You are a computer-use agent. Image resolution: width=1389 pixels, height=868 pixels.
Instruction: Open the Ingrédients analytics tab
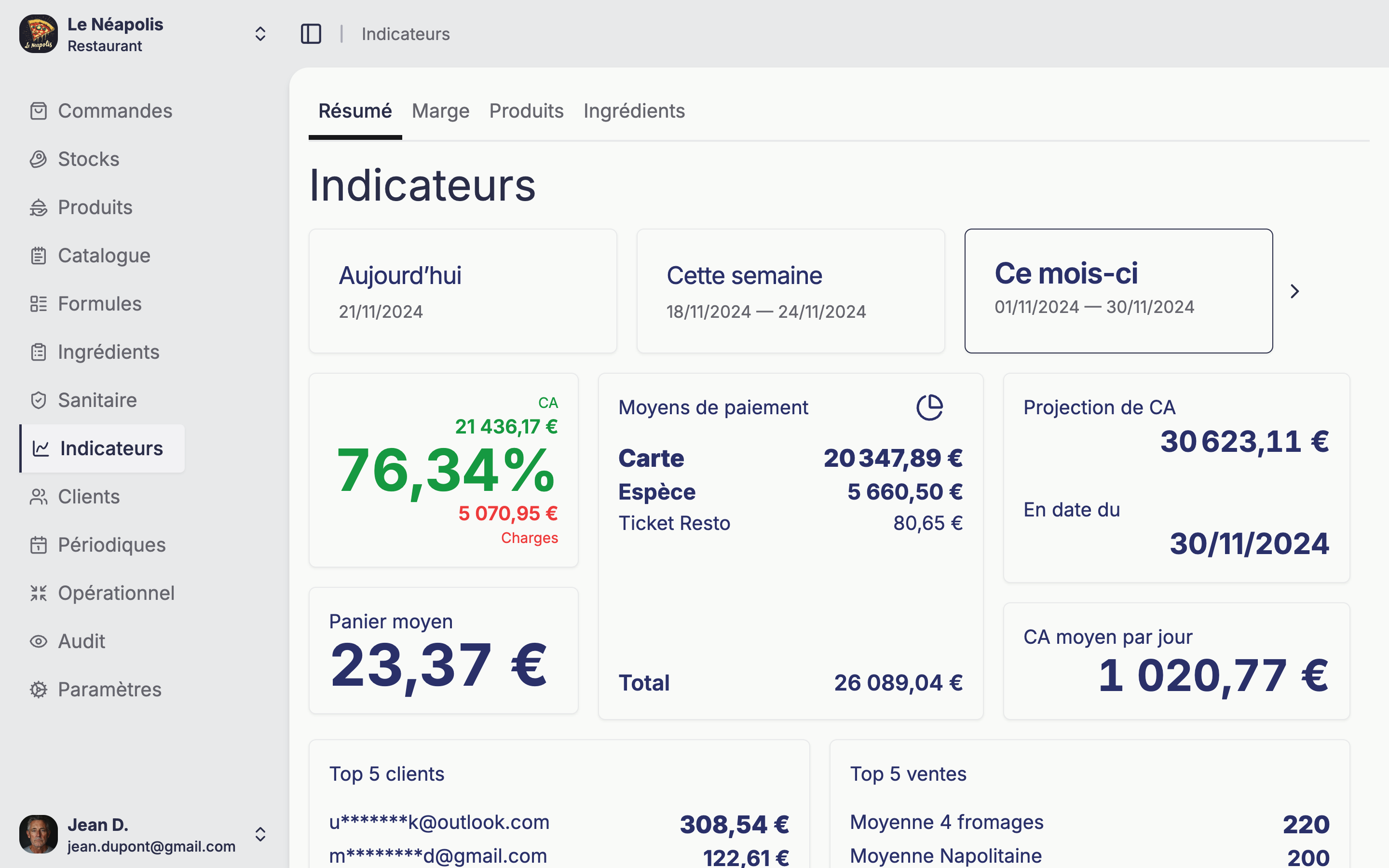pos(634,111)
